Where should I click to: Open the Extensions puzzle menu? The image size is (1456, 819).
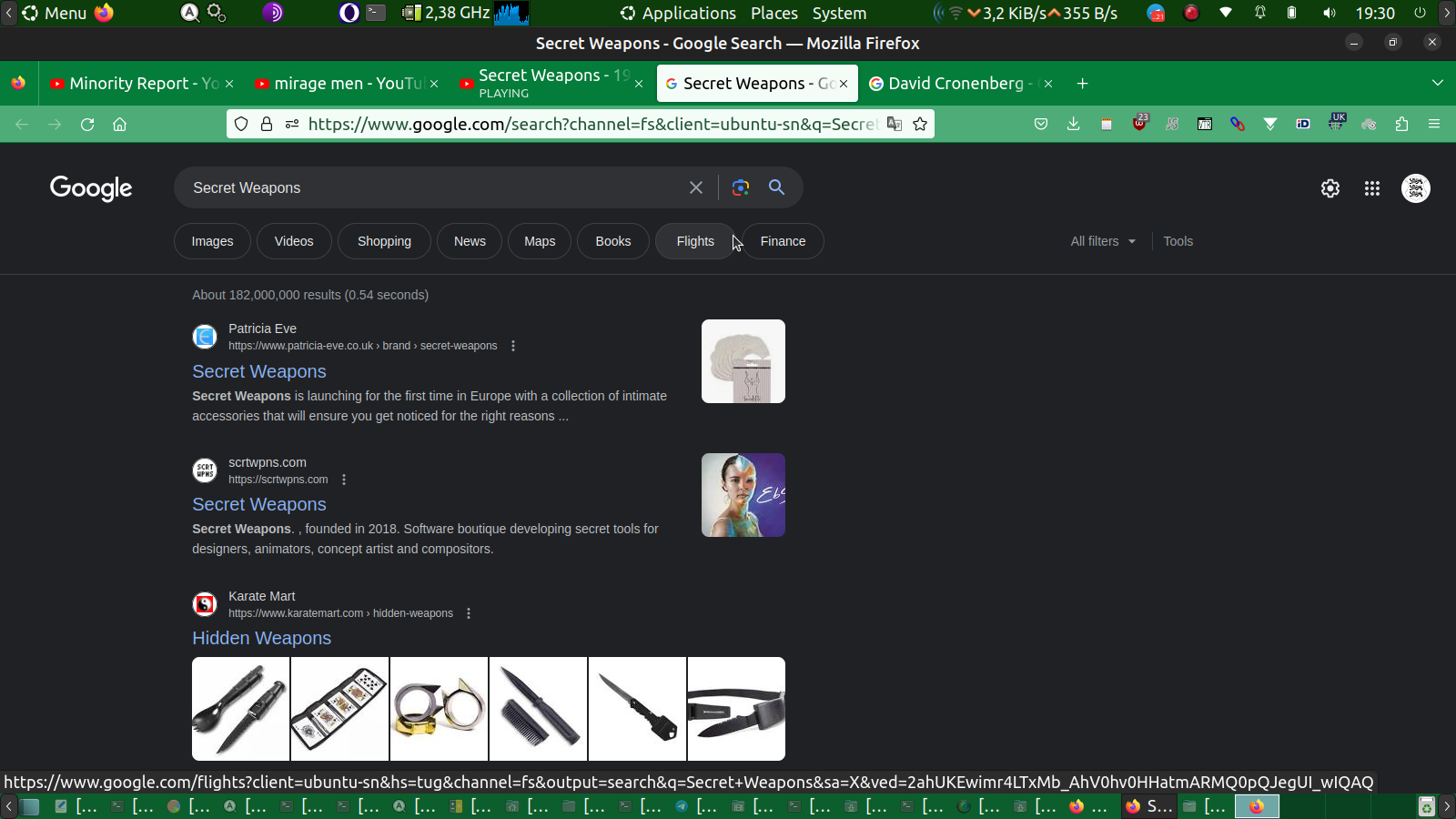tap(1401, 125)
